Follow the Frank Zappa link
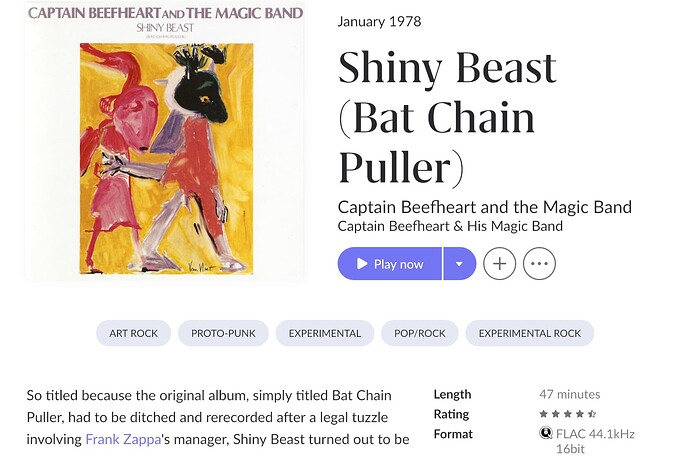This screenshot has width=690, height=459. pos(123,439)
